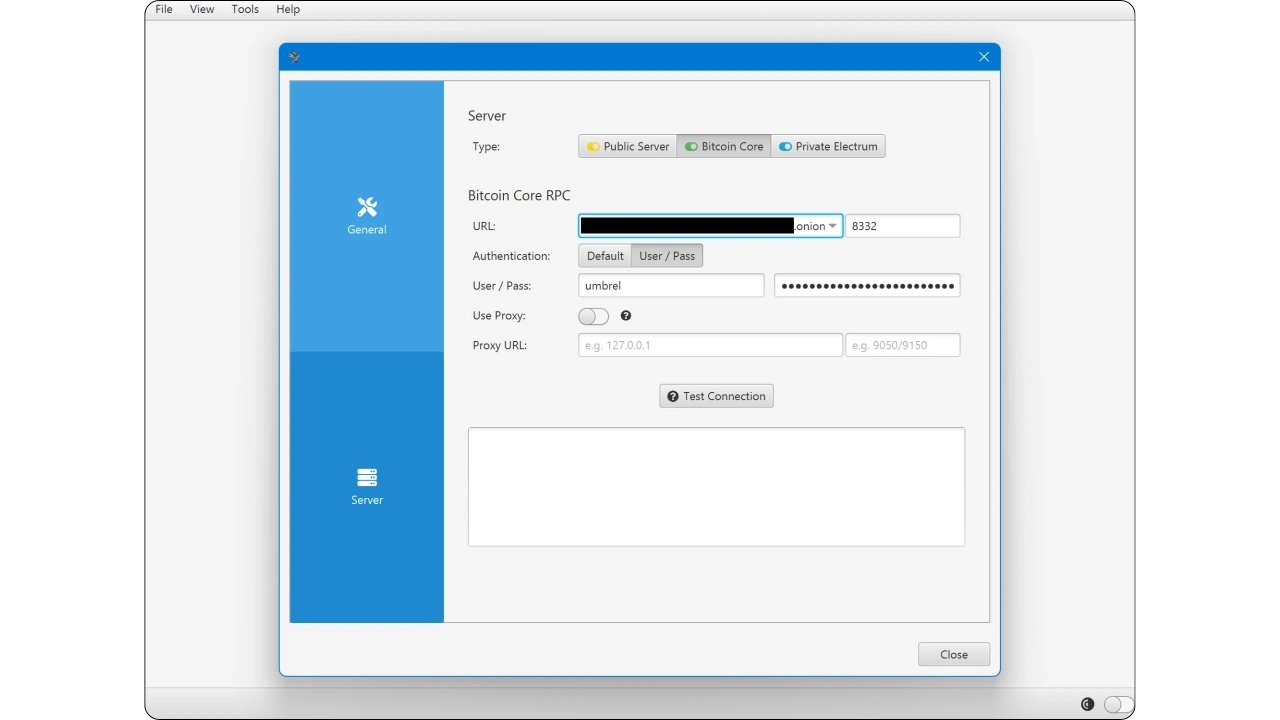Screen dimensions: 1280x720
Task: Click the masked password field
Action: coord(867,286)
